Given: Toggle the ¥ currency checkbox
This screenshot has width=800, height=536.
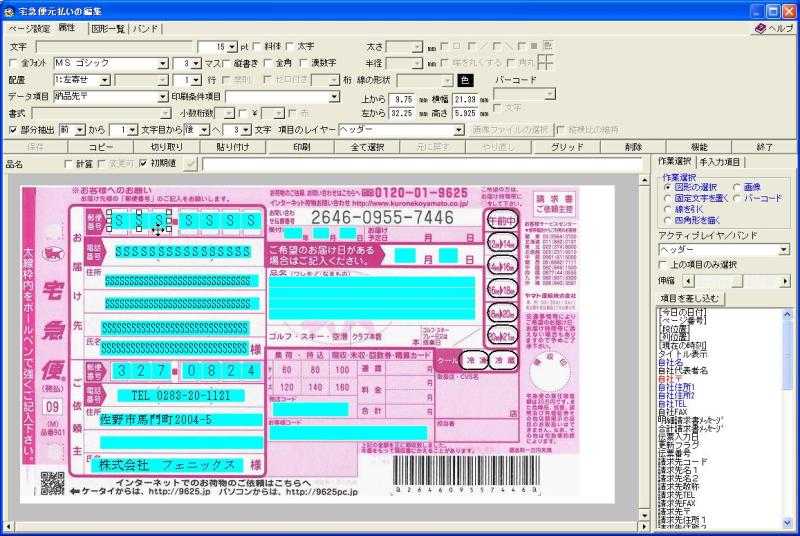Looking at the screenshot, I should point(243,113).
